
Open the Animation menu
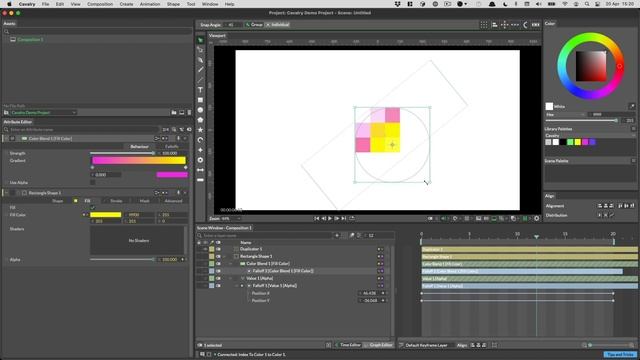pos(150,4)
